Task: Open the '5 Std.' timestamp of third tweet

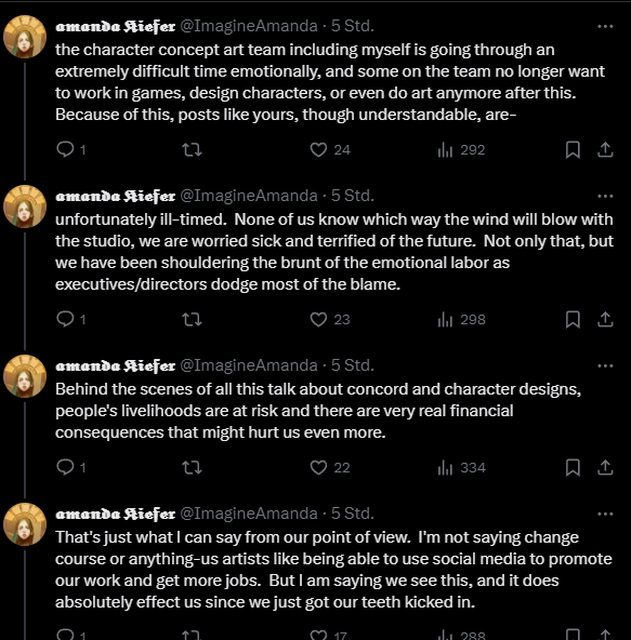Action: pos(353,364)
